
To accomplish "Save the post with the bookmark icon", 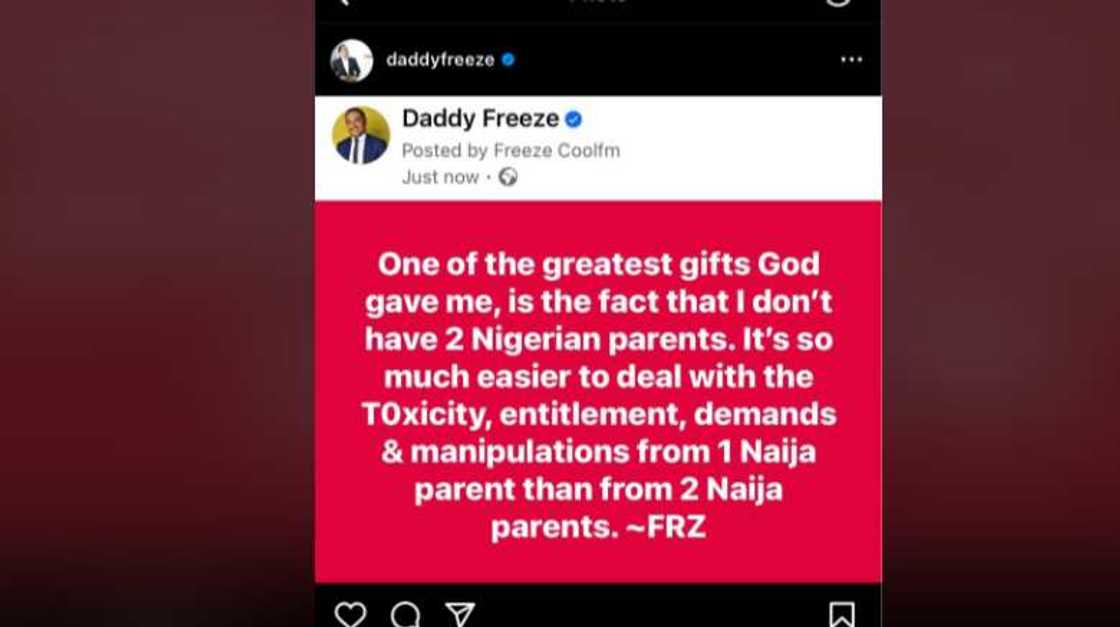I will 841,614.
